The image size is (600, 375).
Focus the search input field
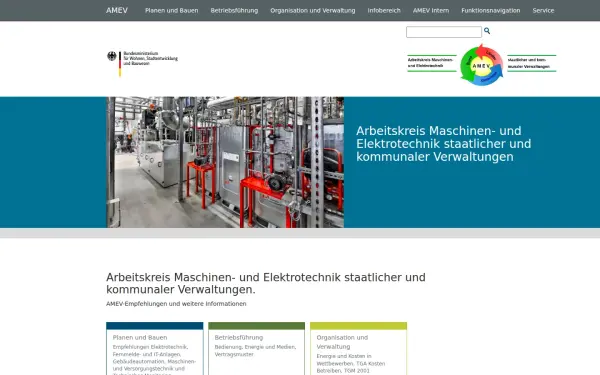[444, 32]
